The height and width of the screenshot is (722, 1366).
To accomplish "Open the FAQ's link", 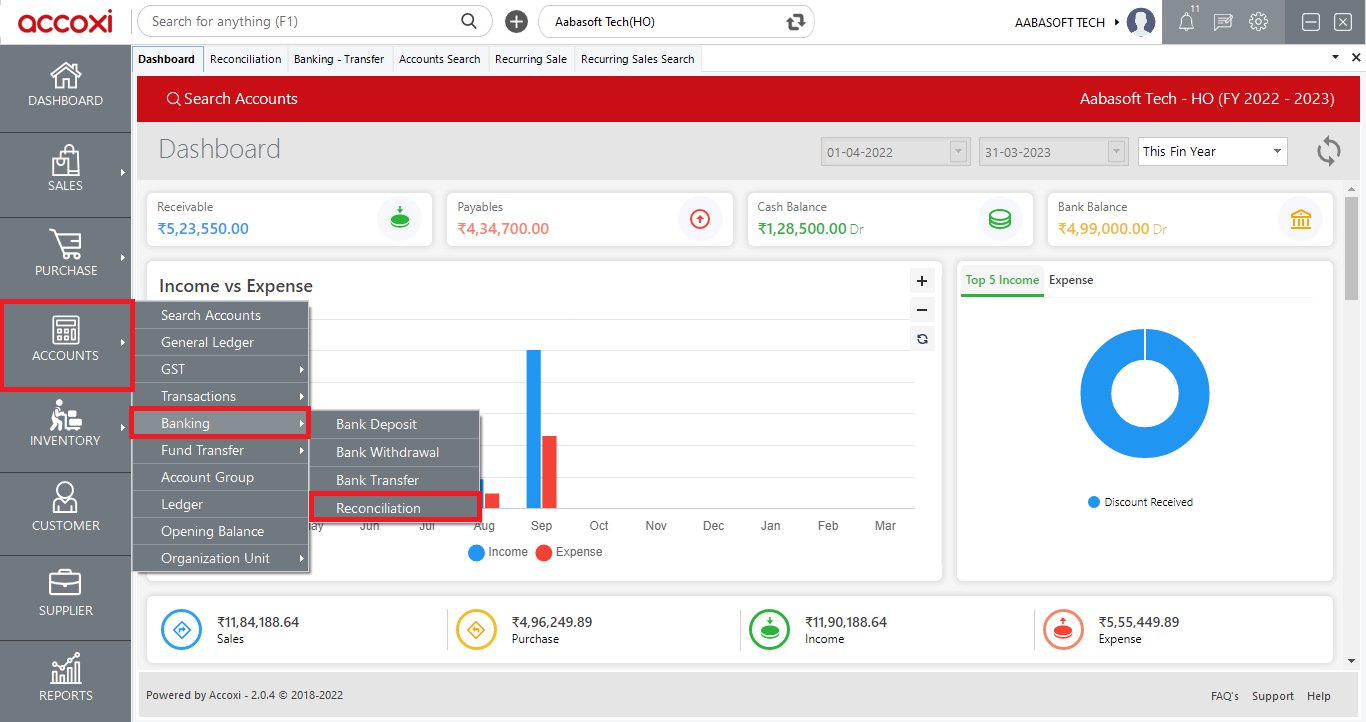I will click(x=1225, y=696).
